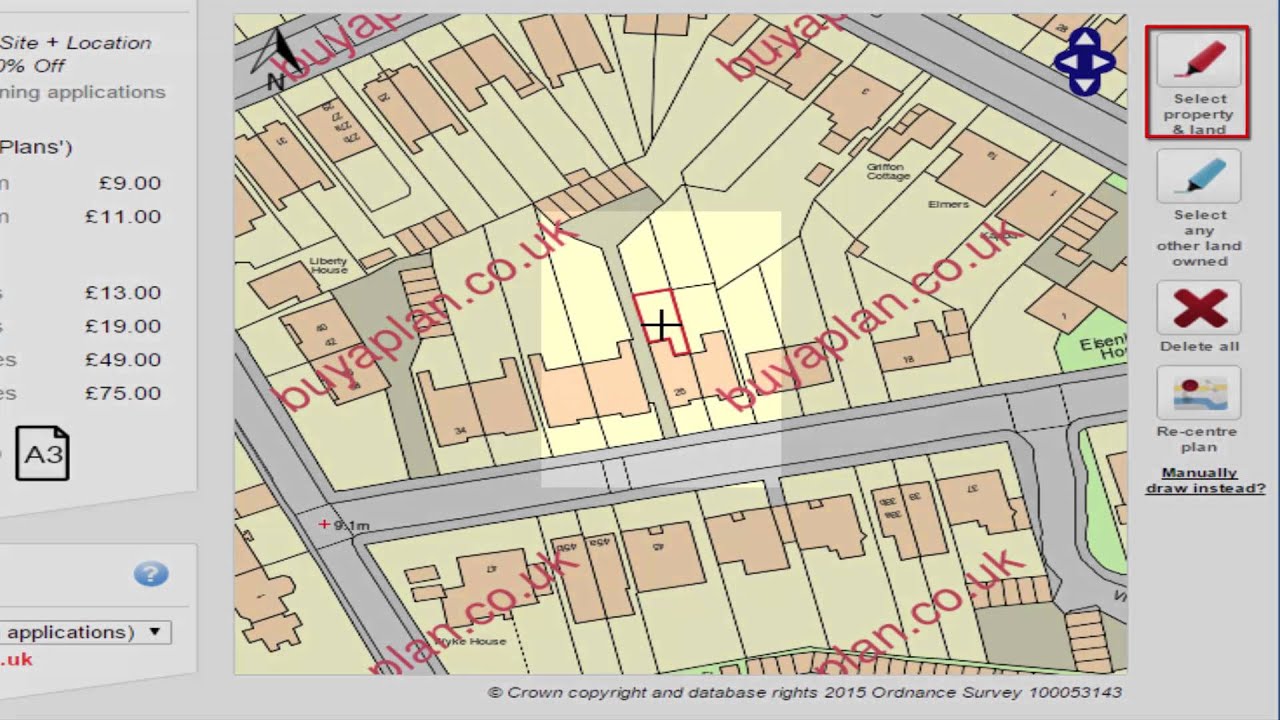Click the 'Liberty House' label on map
This screenshot has height=720, width=1280.
328,265
